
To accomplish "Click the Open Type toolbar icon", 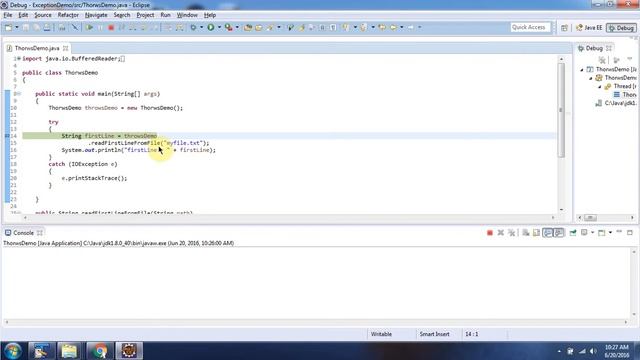I will 248,27.
